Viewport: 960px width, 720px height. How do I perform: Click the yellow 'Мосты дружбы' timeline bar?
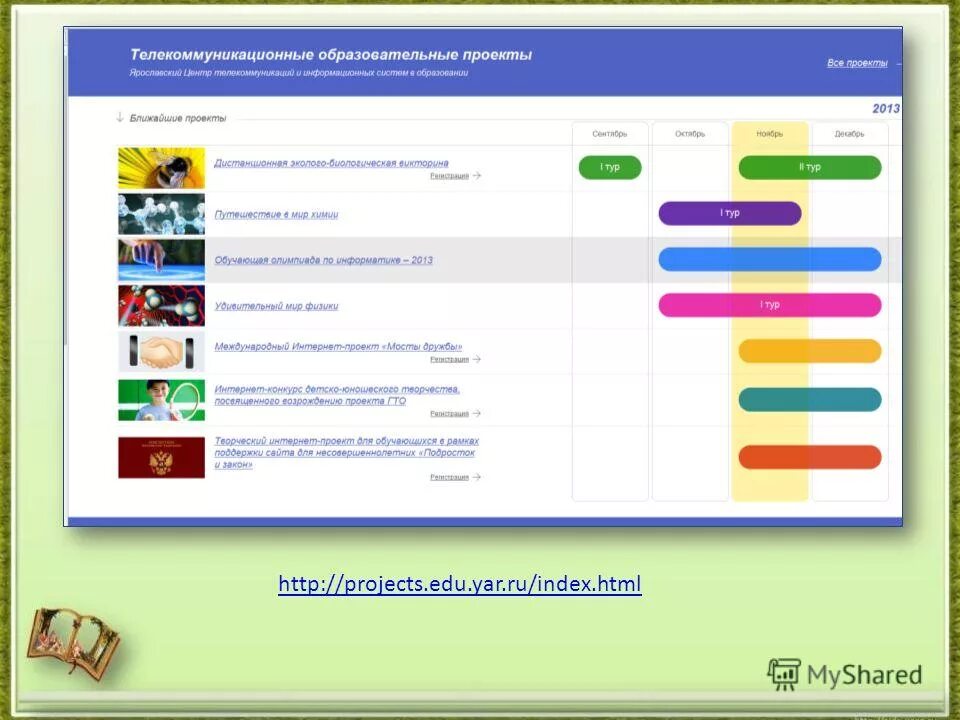(x=810, y=351)
